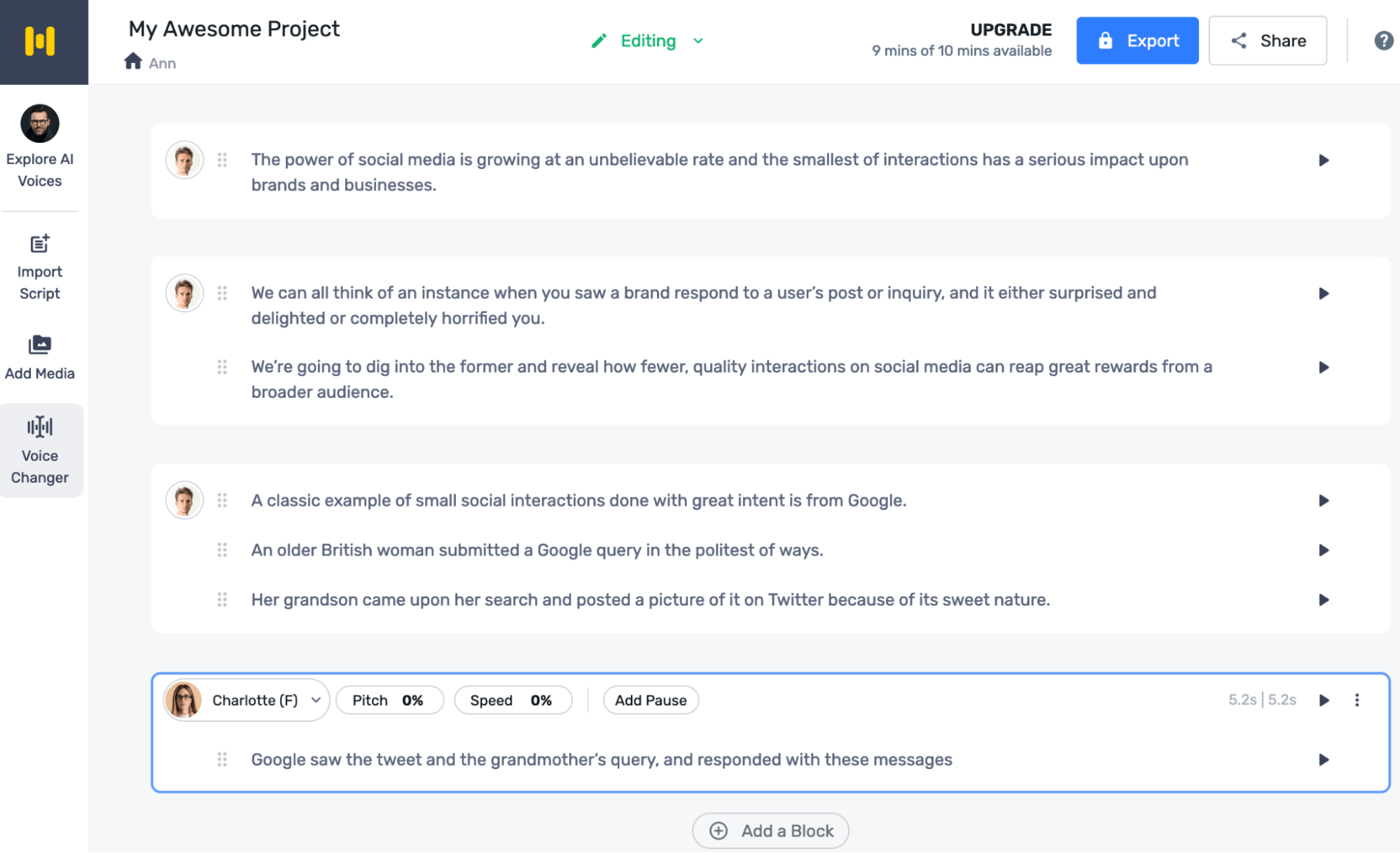Image resolution: width=1400 pixels, height=853 pixels.
Task: Open the help question mark icon
Action: (1383, 41)
